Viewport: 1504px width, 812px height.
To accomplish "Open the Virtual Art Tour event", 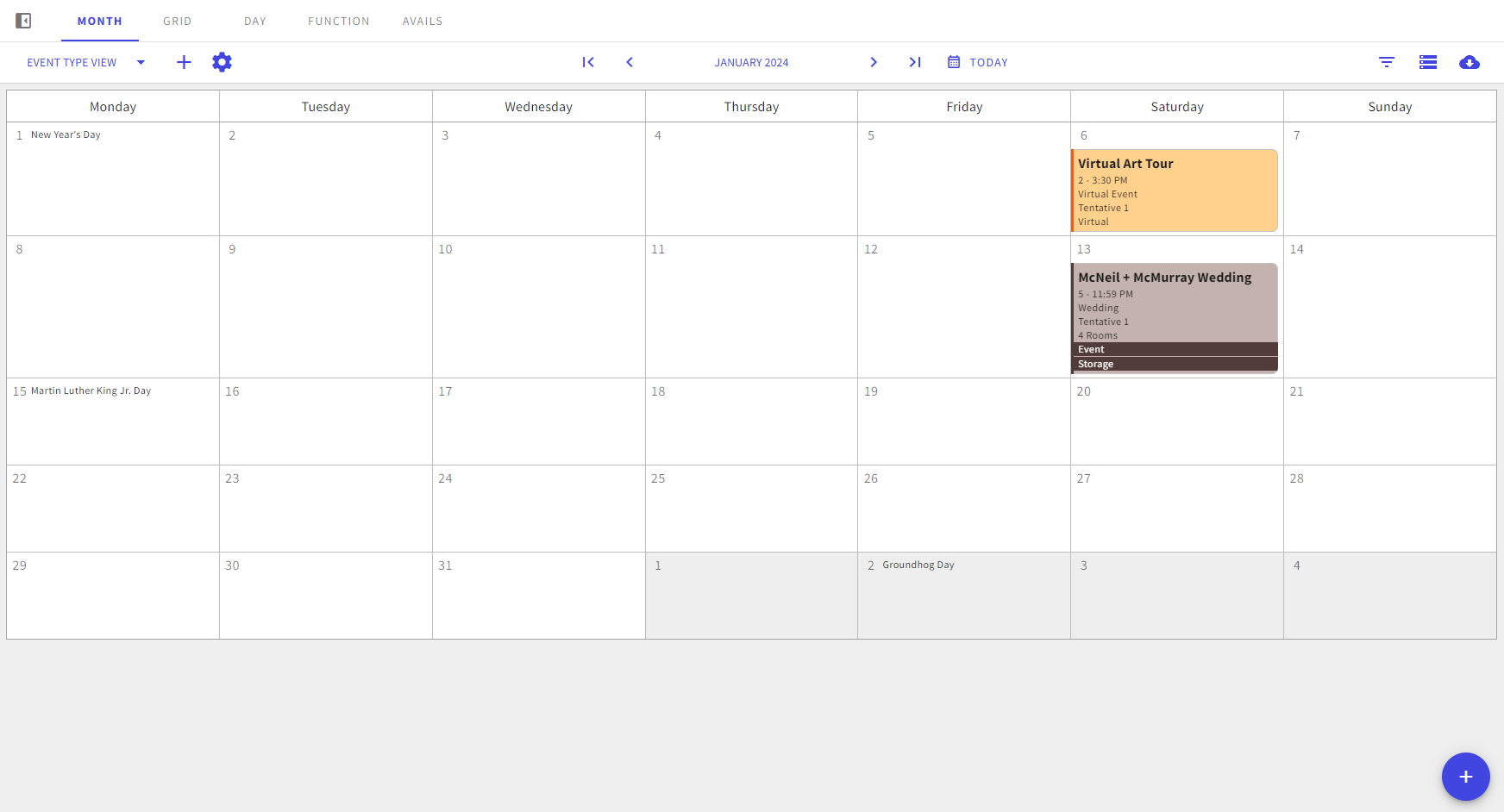I will [1175, 191].
